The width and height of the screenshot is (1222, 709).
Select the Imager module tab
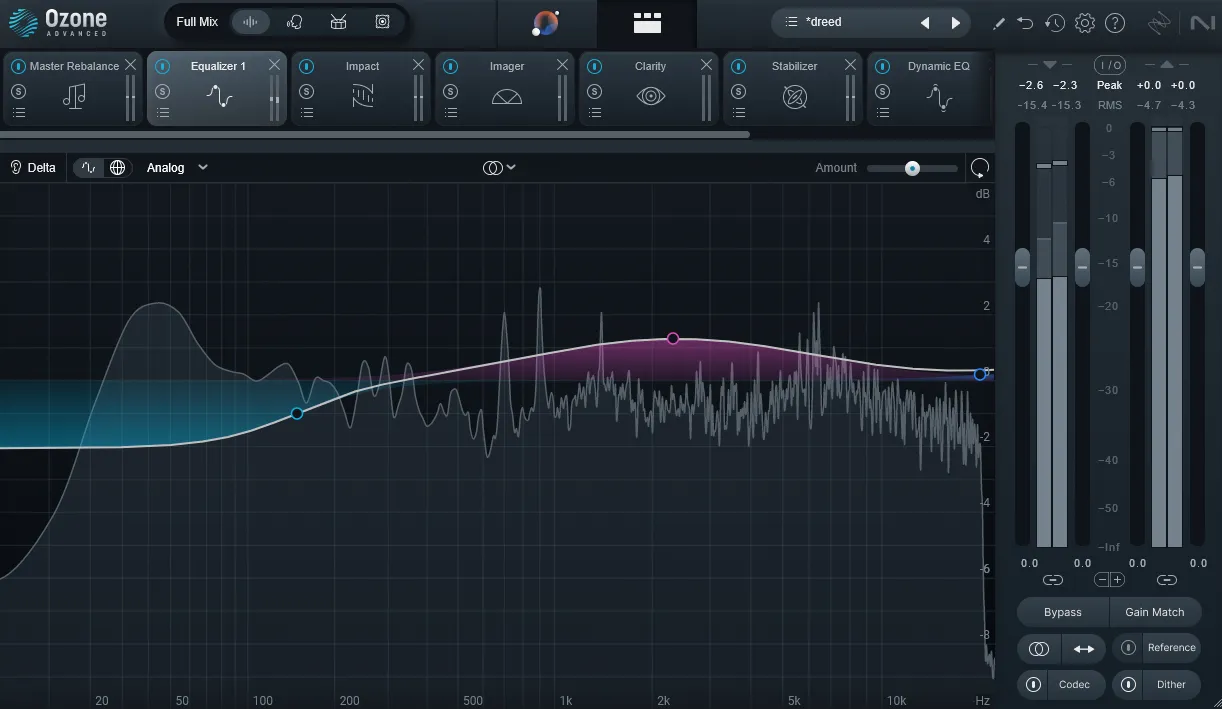coord(505,88)
